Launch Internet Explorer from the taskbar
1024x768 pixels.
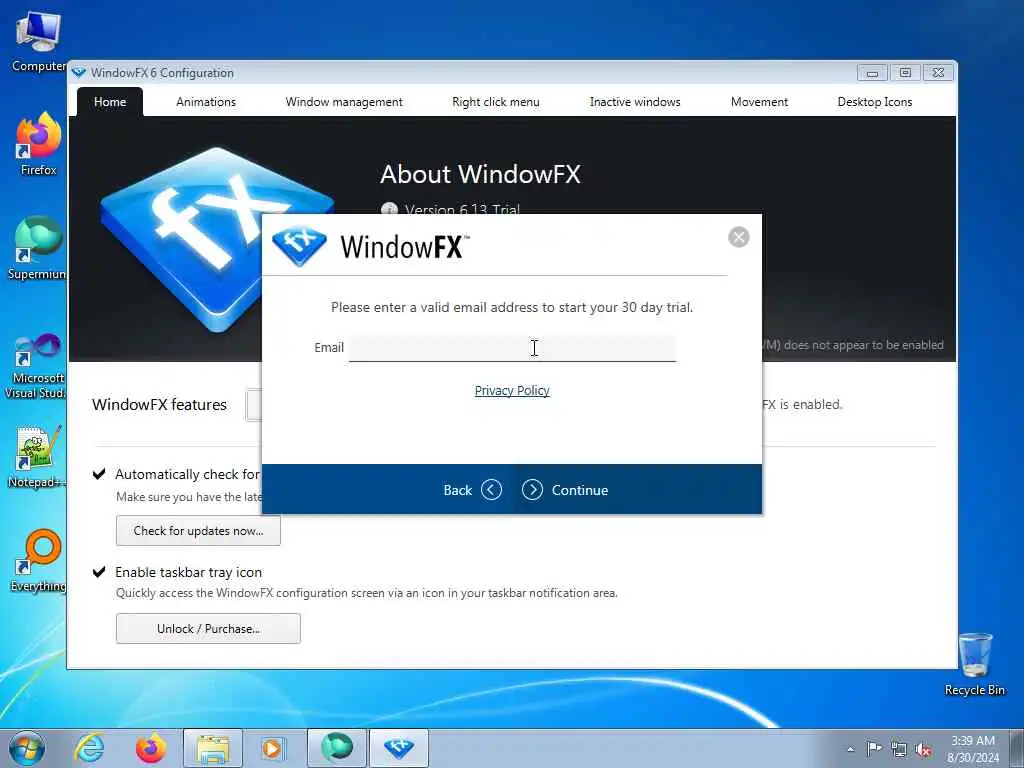coord(89,748)
